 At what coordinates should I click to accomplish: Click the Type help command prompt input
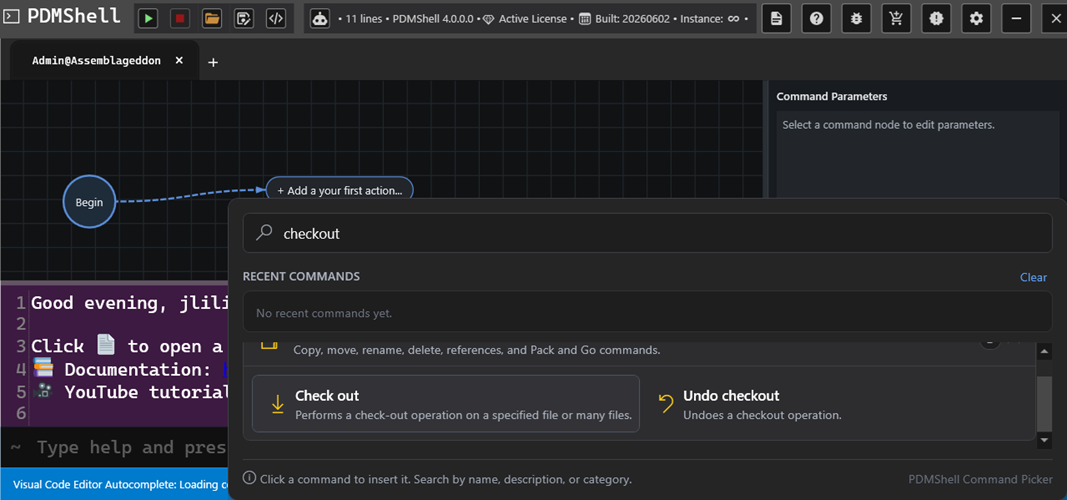(132, 448)
